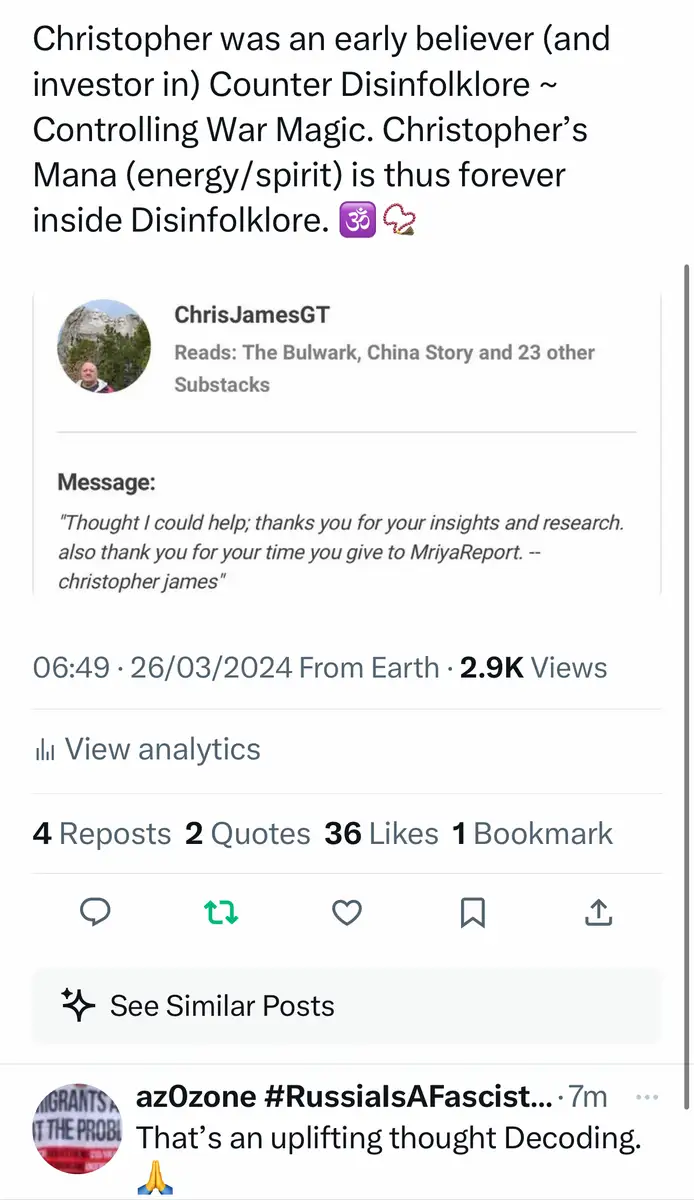
Task: Click the ChrisJamesGT username
Action: click(252, 315)
